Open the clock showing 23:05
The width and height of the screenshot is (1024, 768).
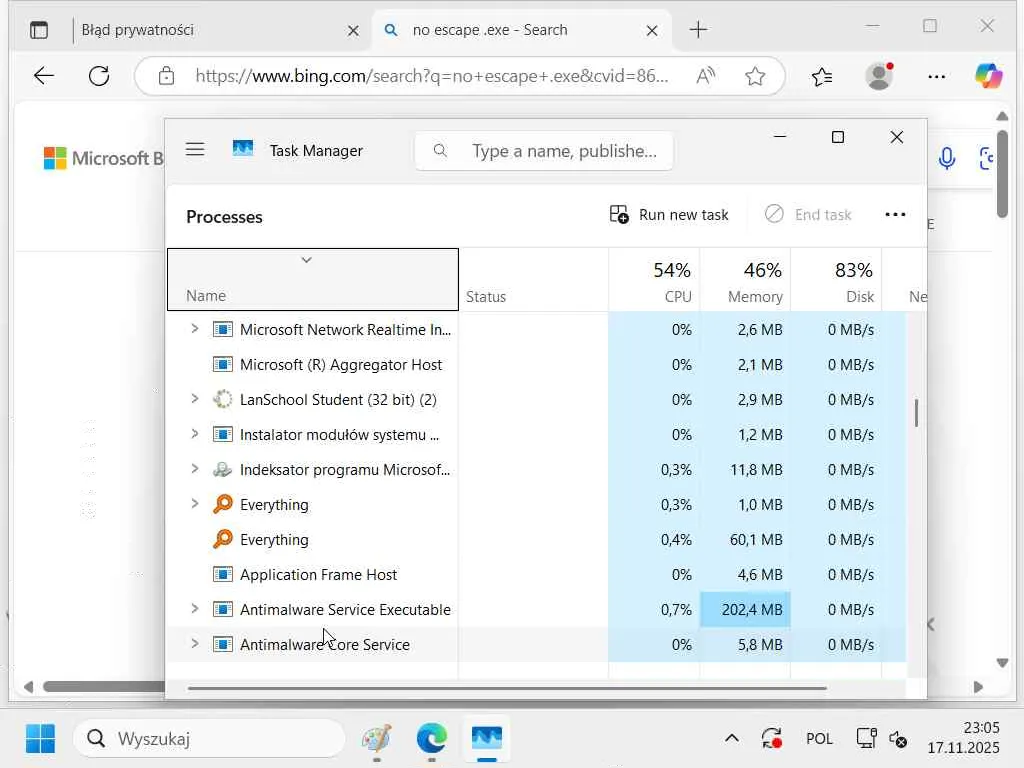964,737
